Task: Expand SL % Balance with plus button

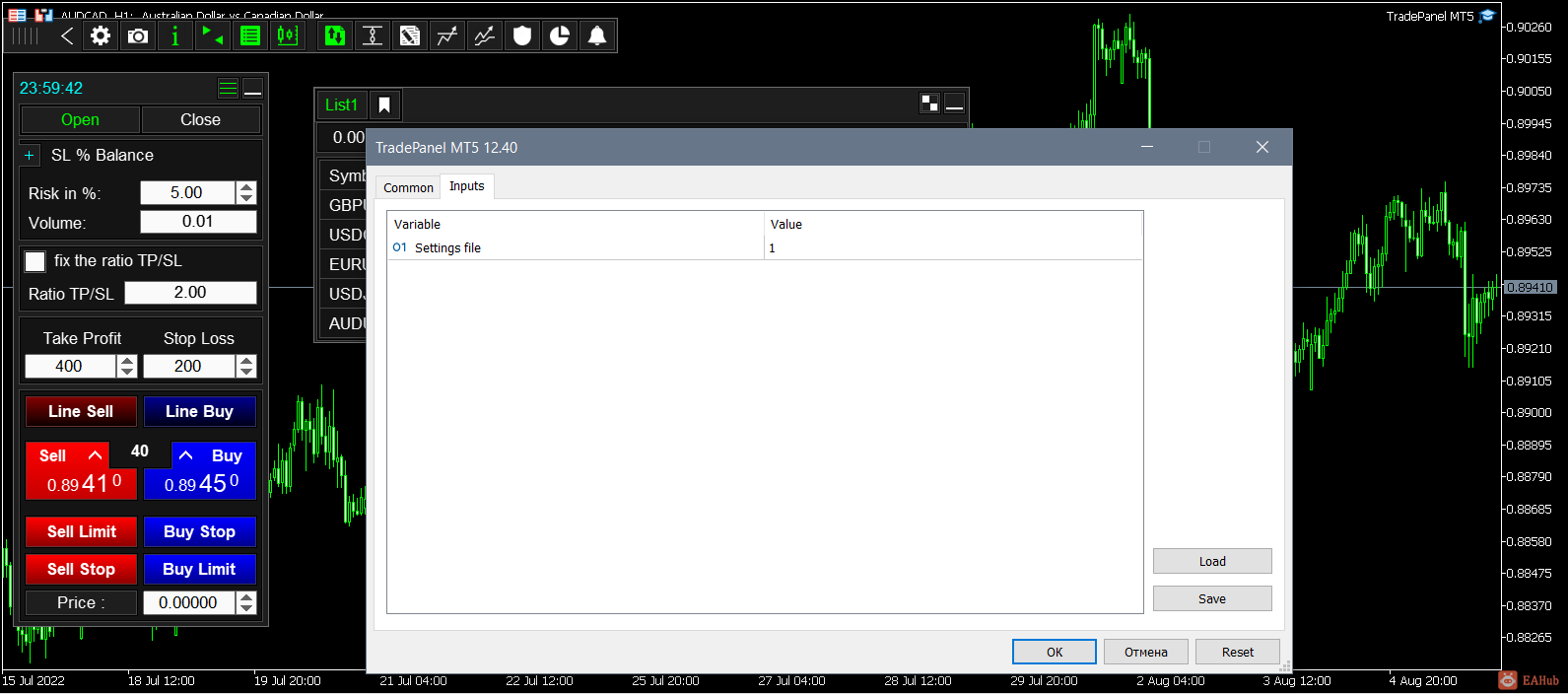Action: point(30,156)
